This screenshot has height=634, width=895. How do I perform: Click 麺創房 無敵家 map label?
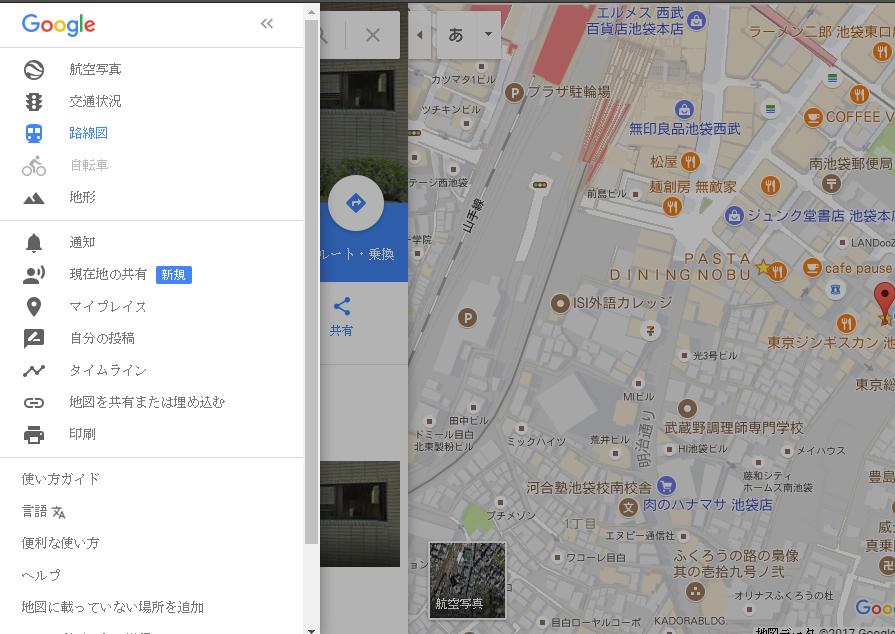tap(692, 187)
